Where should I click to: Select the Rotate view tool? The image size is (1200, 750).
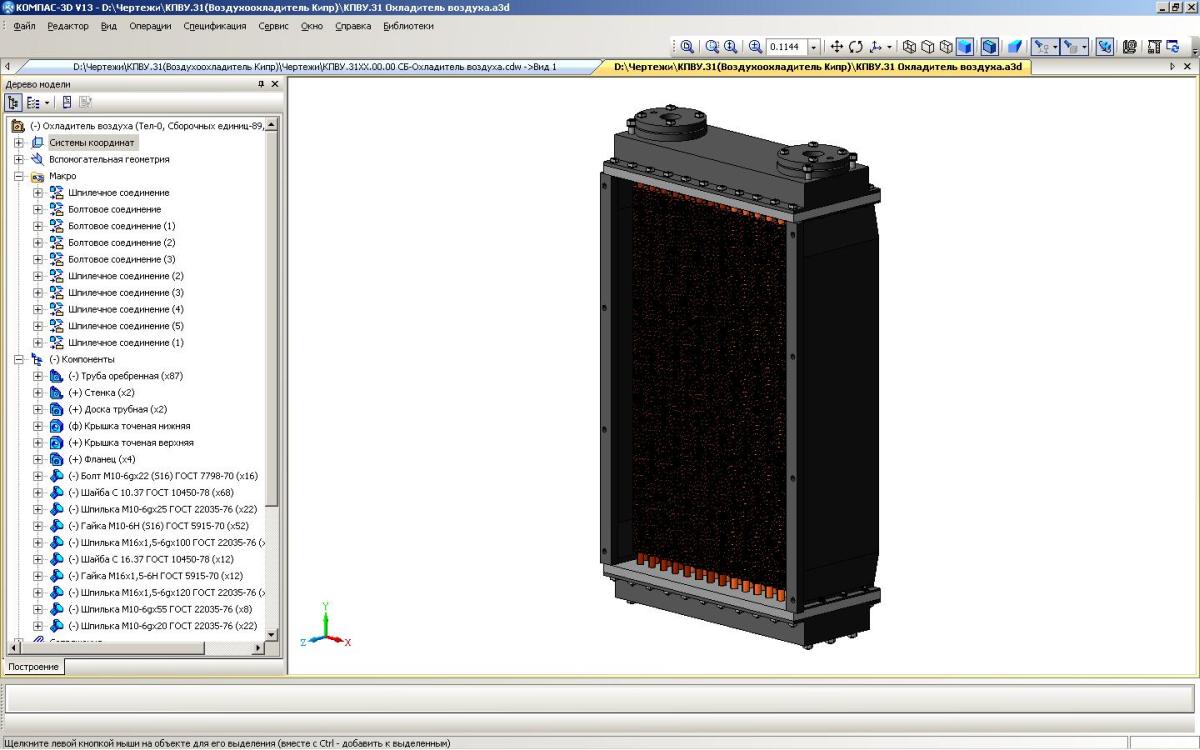(856, 47)
